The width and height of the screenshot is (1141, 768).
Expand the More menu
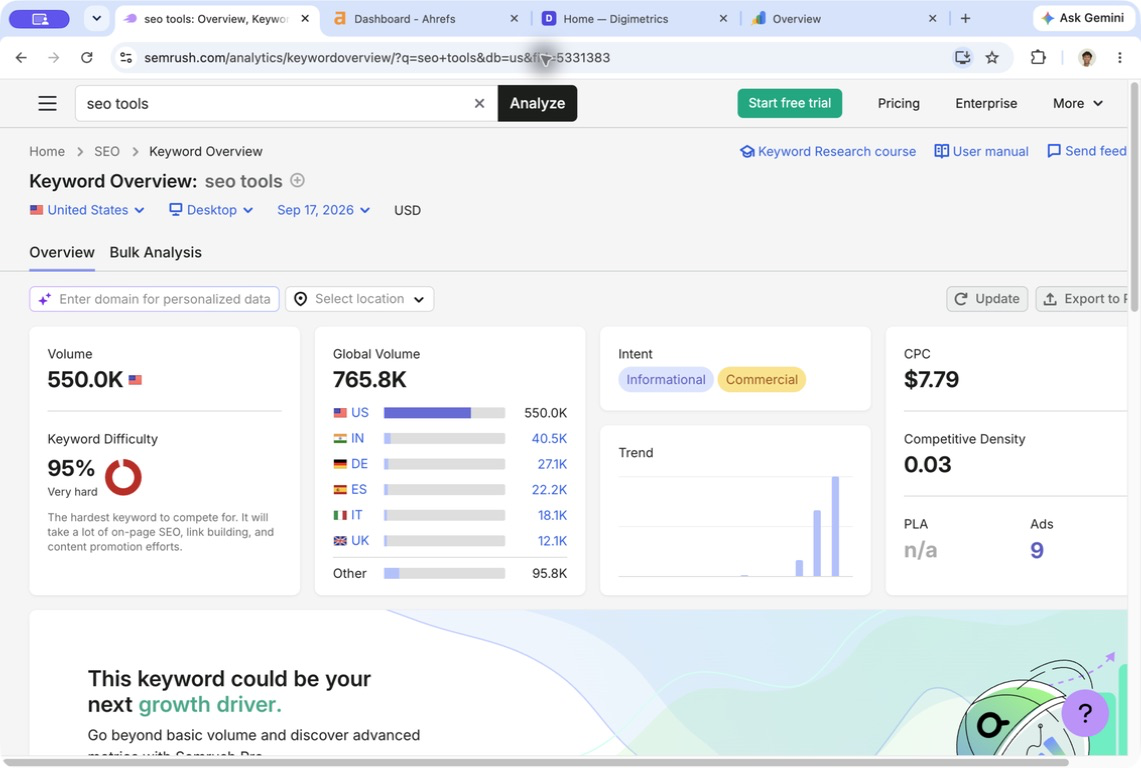[1078, 103]
